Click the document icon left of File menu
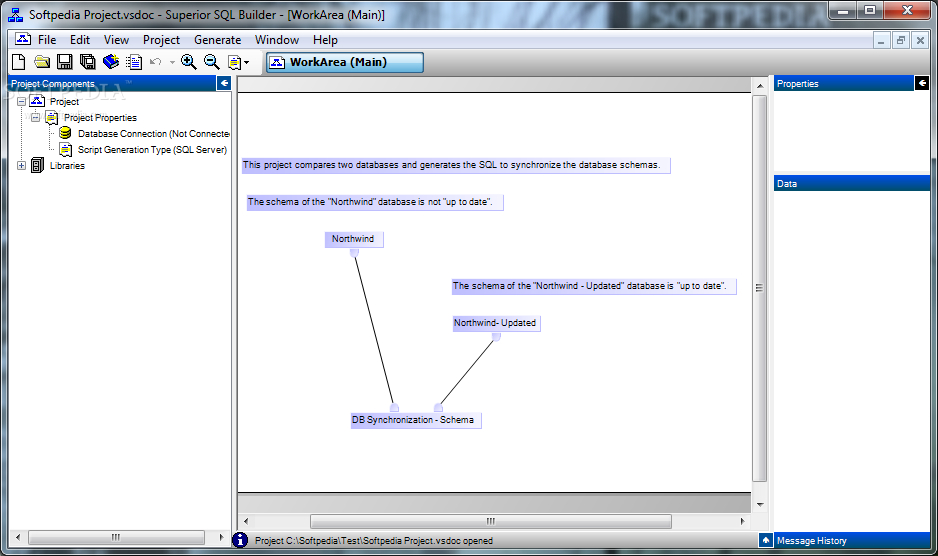The width and height of the screenshot is (938, 556). (23, 39)
